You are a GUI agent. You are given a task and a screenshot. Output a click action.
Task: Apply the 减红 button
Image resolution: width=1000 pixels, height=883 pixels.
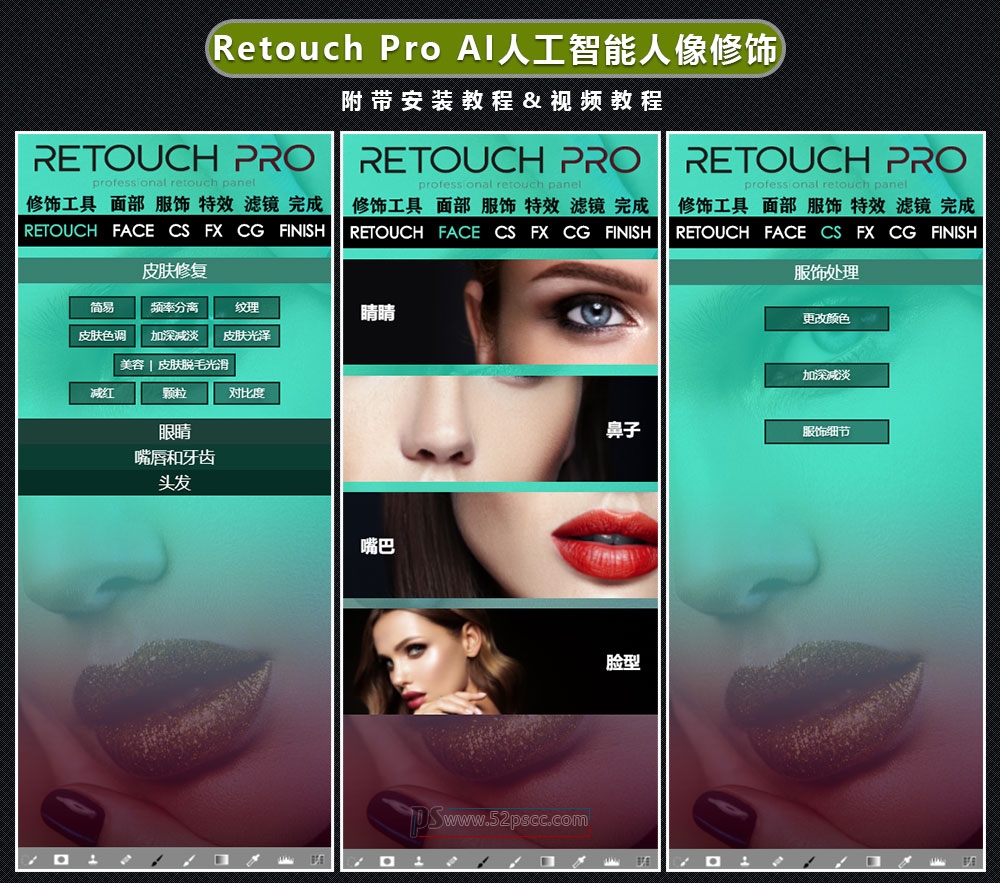pyautogui.click(x=102, y=393)
